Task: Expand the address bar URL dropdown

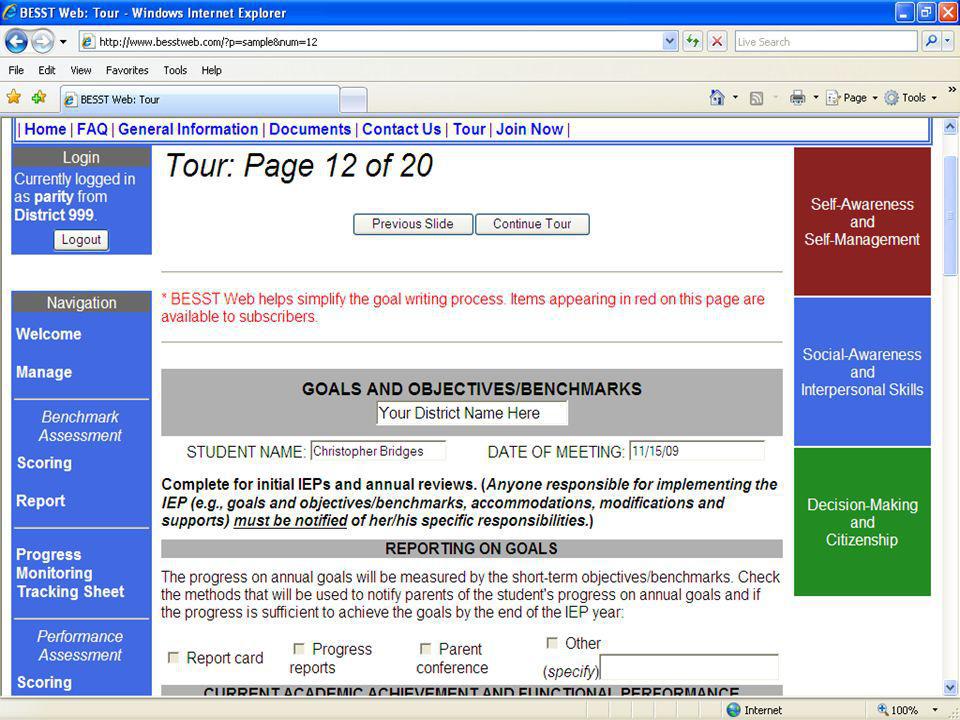Action: click(x=670, y=42)
